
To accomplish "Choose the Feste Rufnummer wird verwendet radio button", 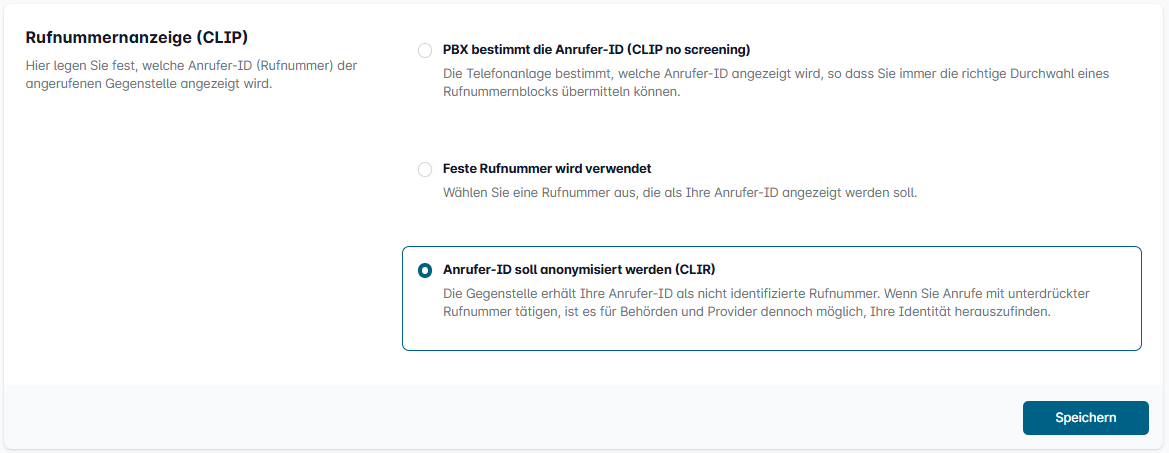I will [425, 169].
